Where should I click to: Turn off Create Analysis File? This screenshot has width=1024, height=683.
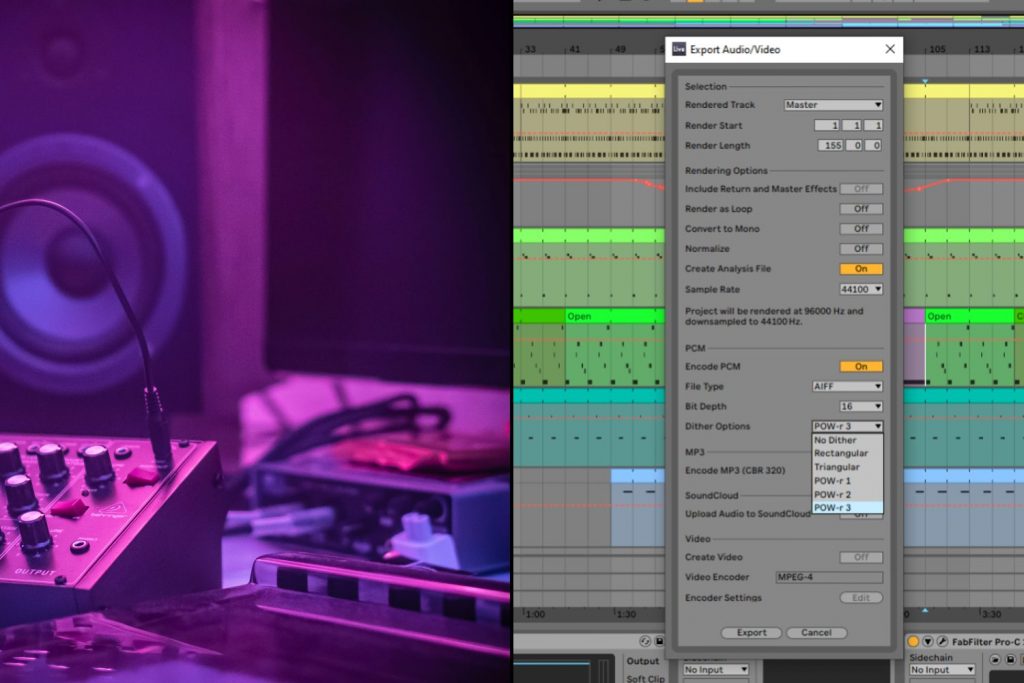click(861, 268)
